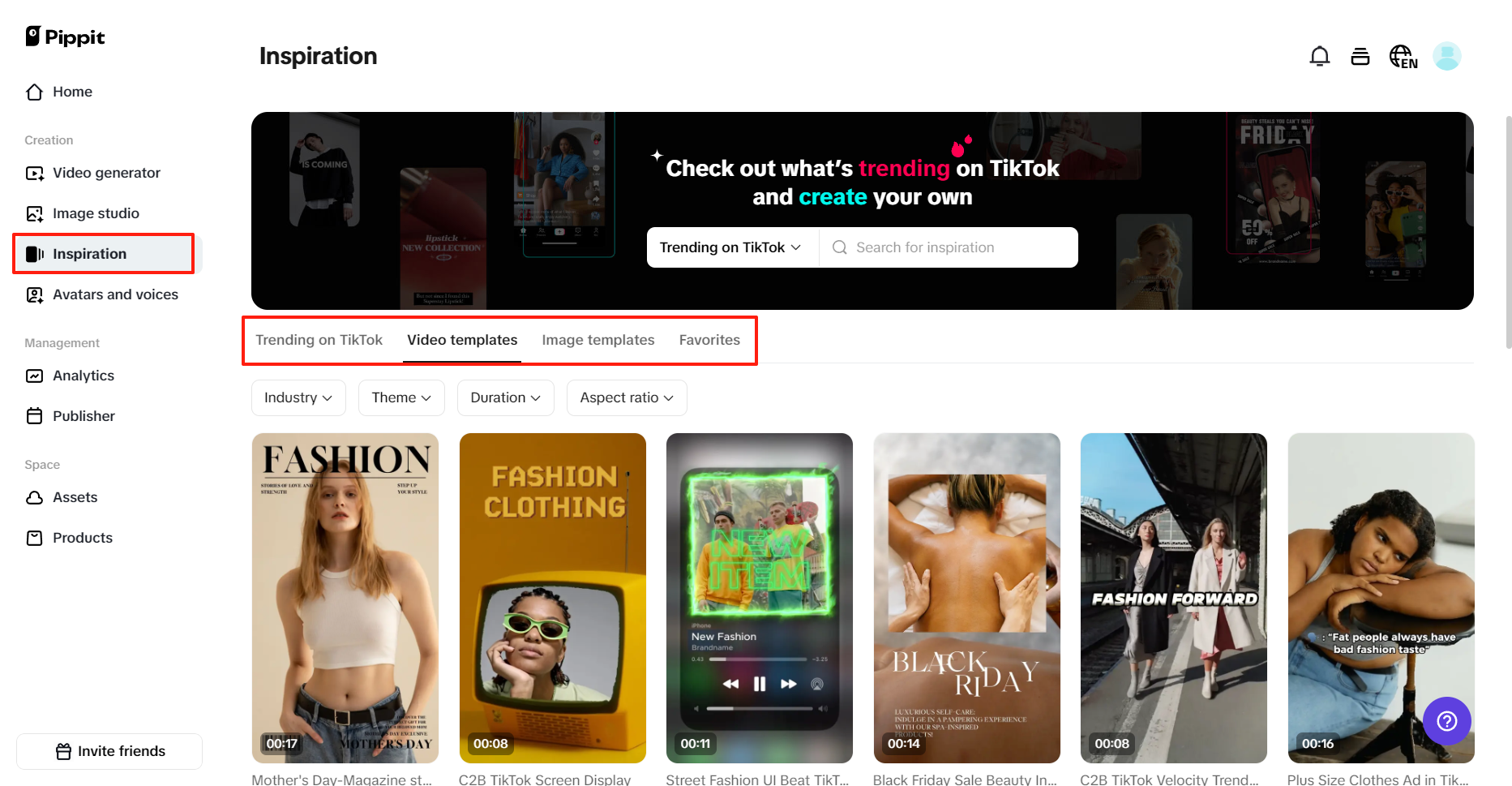This screenshot has width=1512, height=786.
Task: Open the EN language selector
Action: pos(1403,56)
